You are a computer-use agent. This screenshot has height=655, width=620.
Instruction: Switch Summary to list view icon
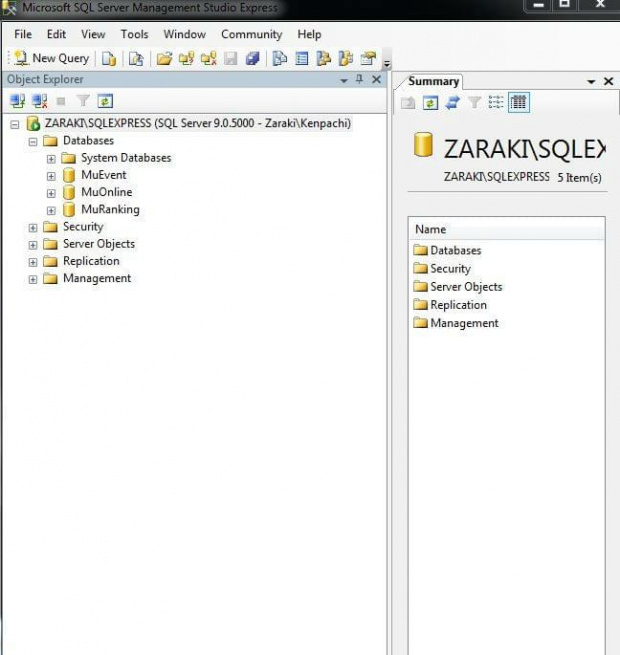(x=496, y=102)
